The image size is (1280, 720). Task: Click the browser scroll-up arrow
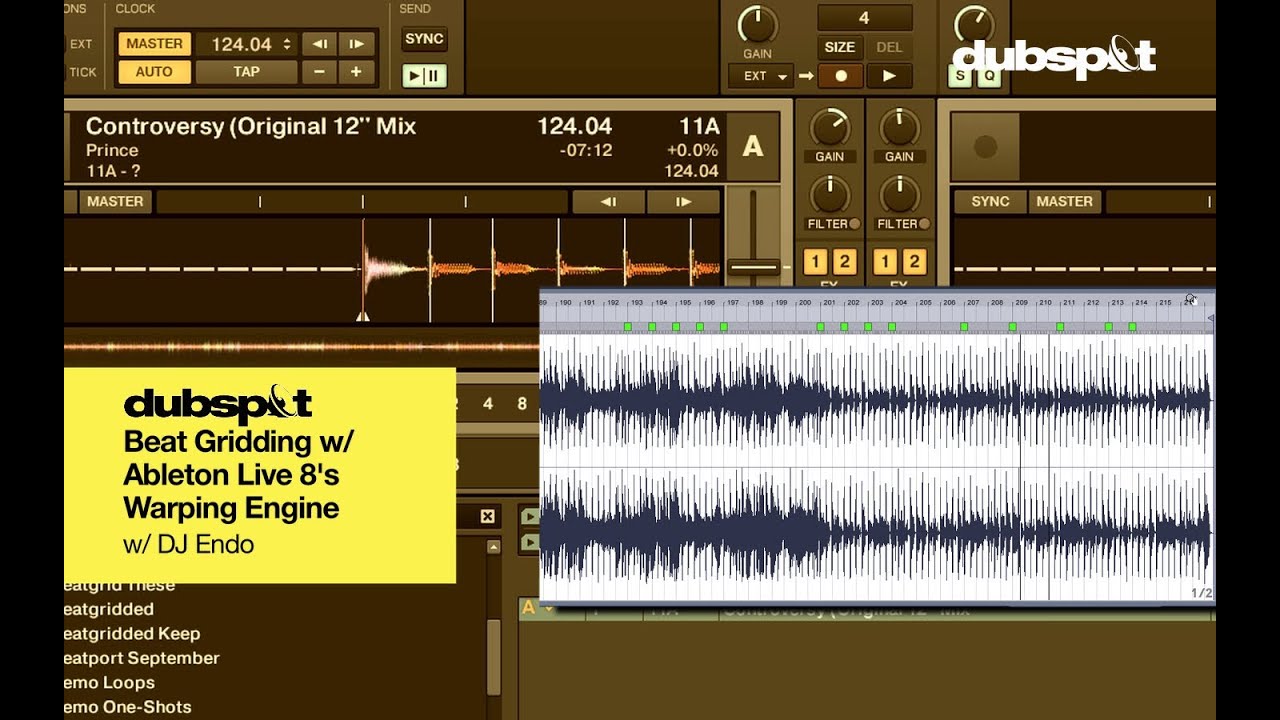[x=493, y=547]
